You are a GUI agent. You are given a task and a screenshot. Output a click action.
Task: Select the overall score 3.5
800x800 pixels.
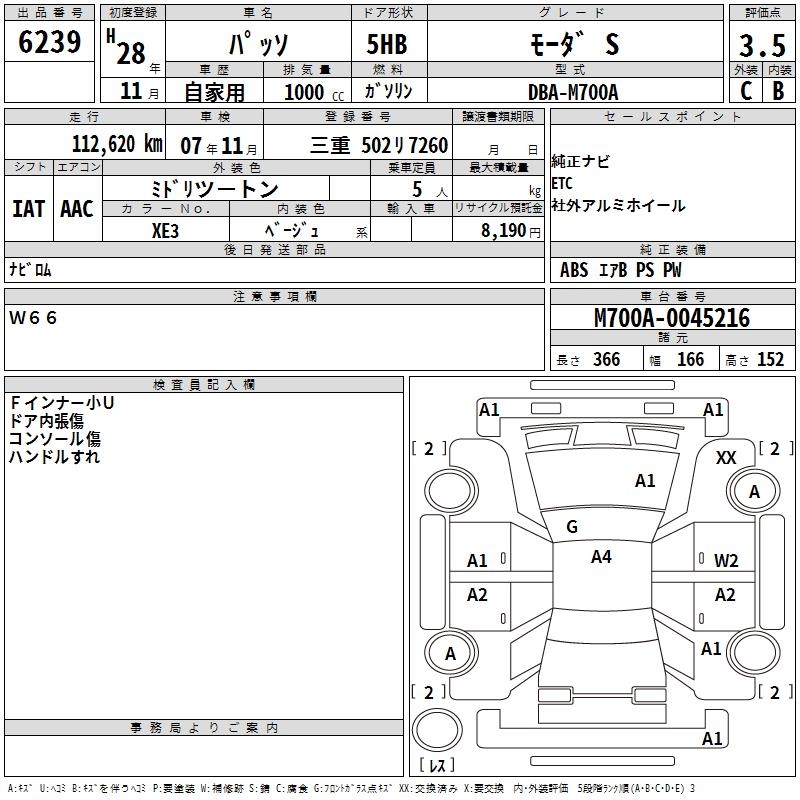coord(762,45)
